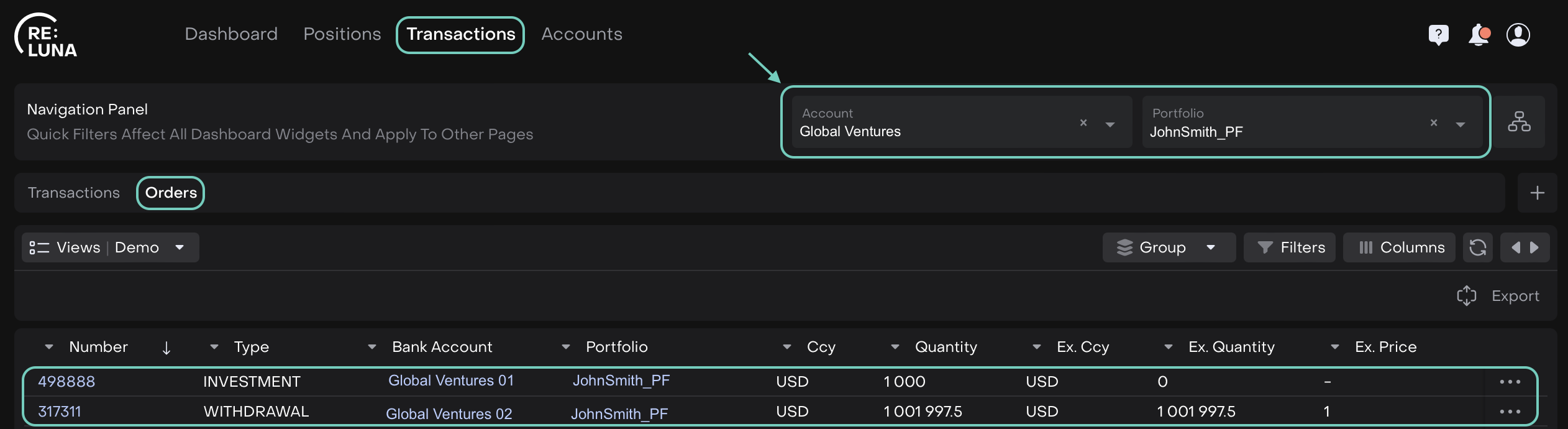Viewport: 1568px width, 429px height.
Task: Click the plus icon to add tab
Action: 1537,193
